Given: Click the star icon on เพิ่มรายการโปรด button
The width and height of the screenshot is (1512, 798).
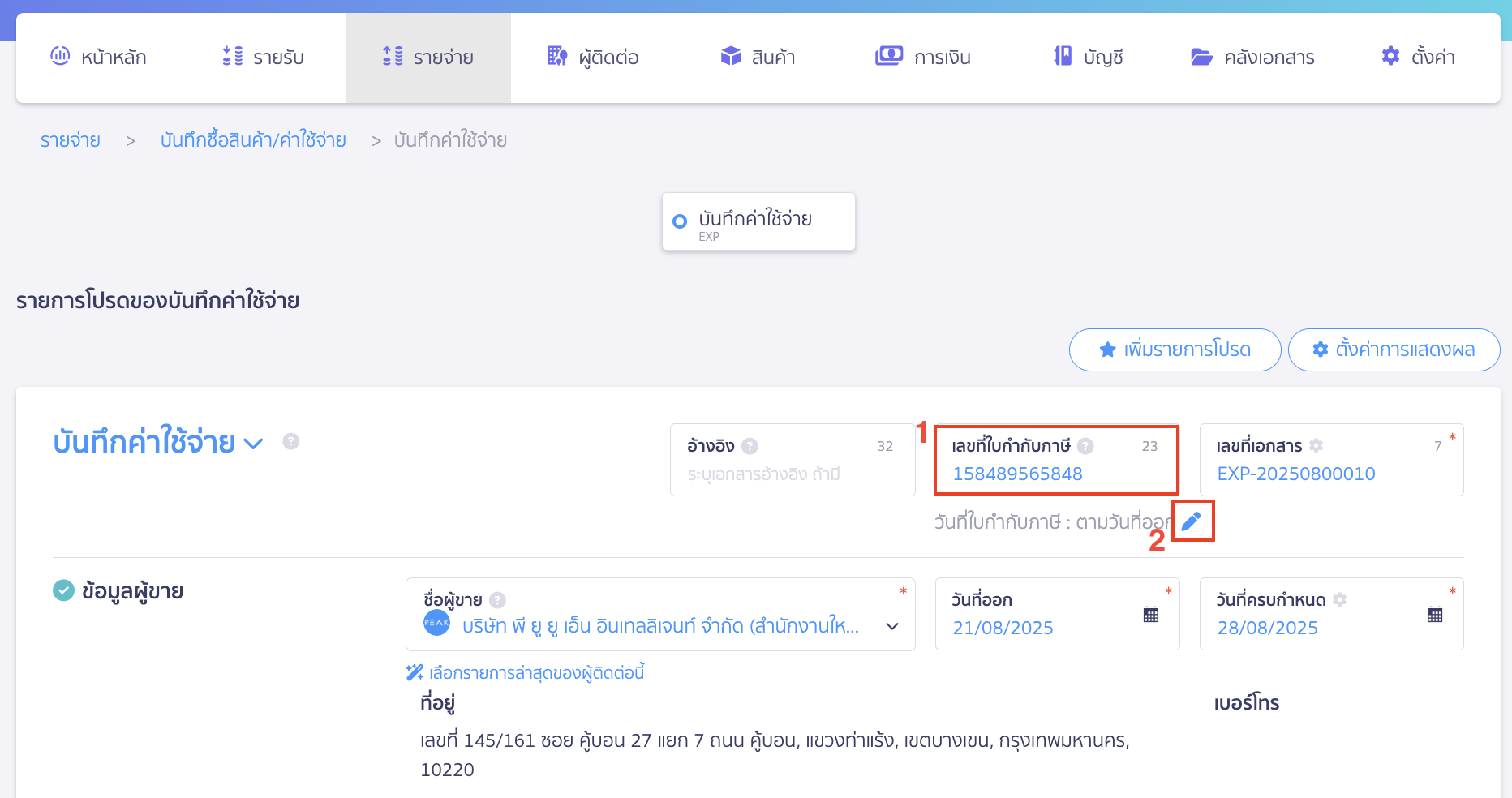Looking at the screenshot, I should 1106,350.
